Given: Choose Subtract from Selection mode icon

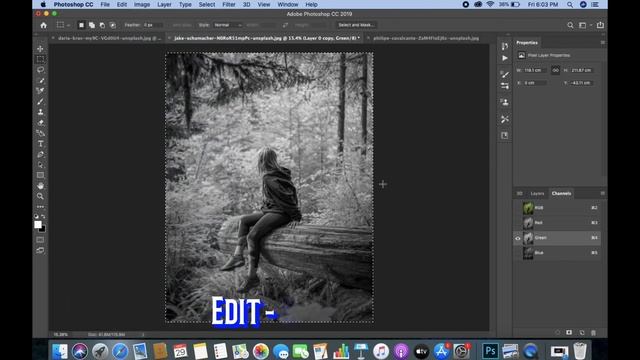Looking at the screenshot, I should [102, 25].
